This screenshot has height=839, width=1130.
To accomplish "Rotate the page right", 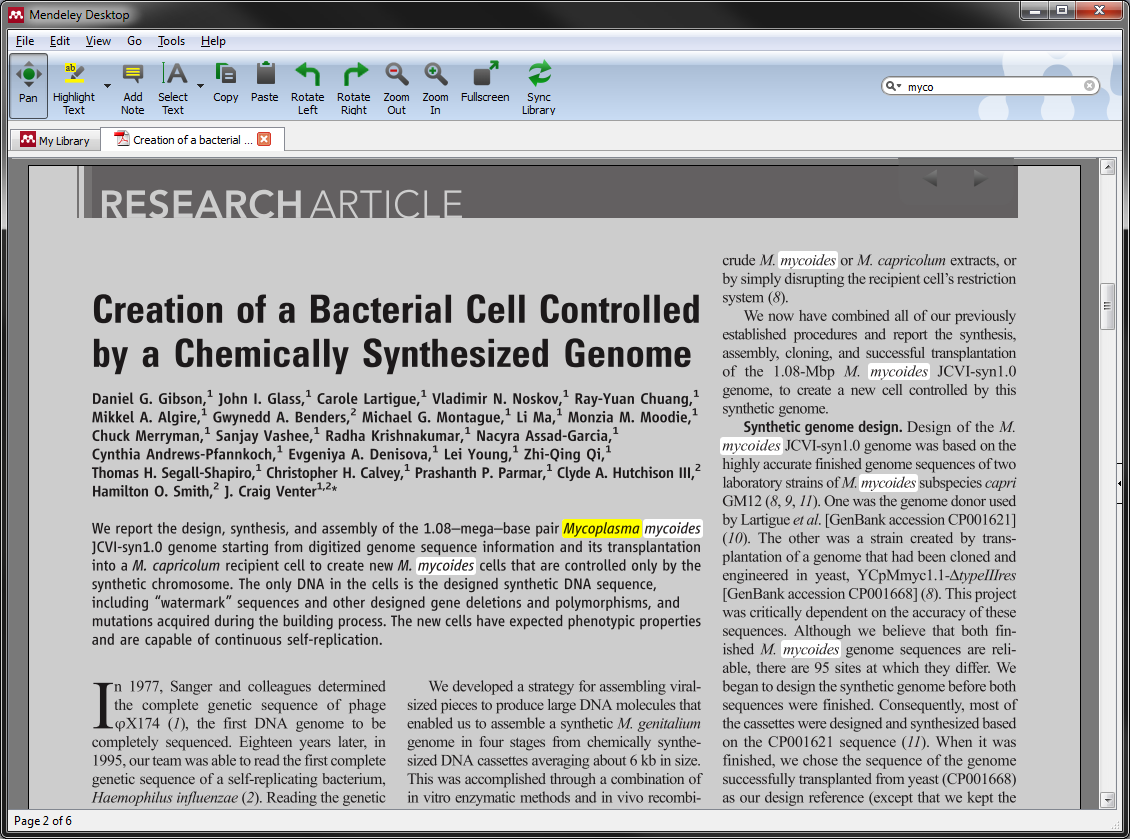I will [354, 89].
